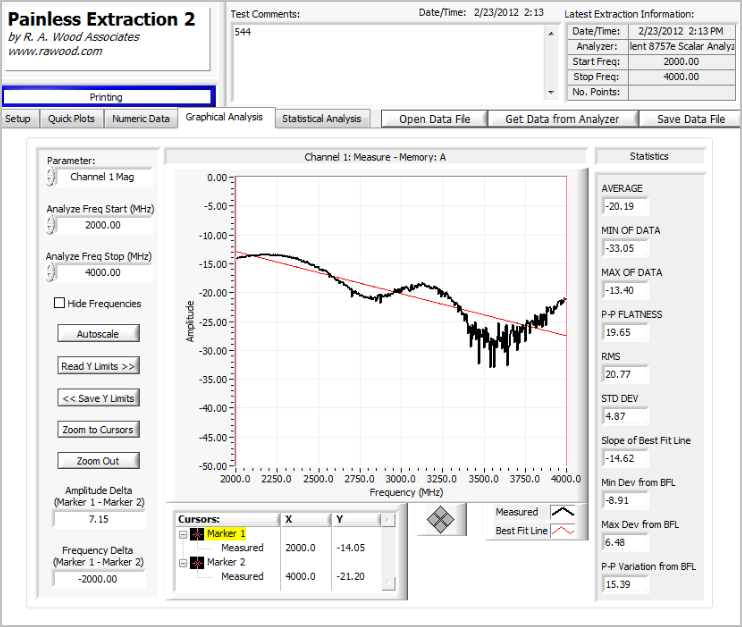Click the Cursors list scrollbar up arrow
The image size is (742, 627).
click(388, 520)
